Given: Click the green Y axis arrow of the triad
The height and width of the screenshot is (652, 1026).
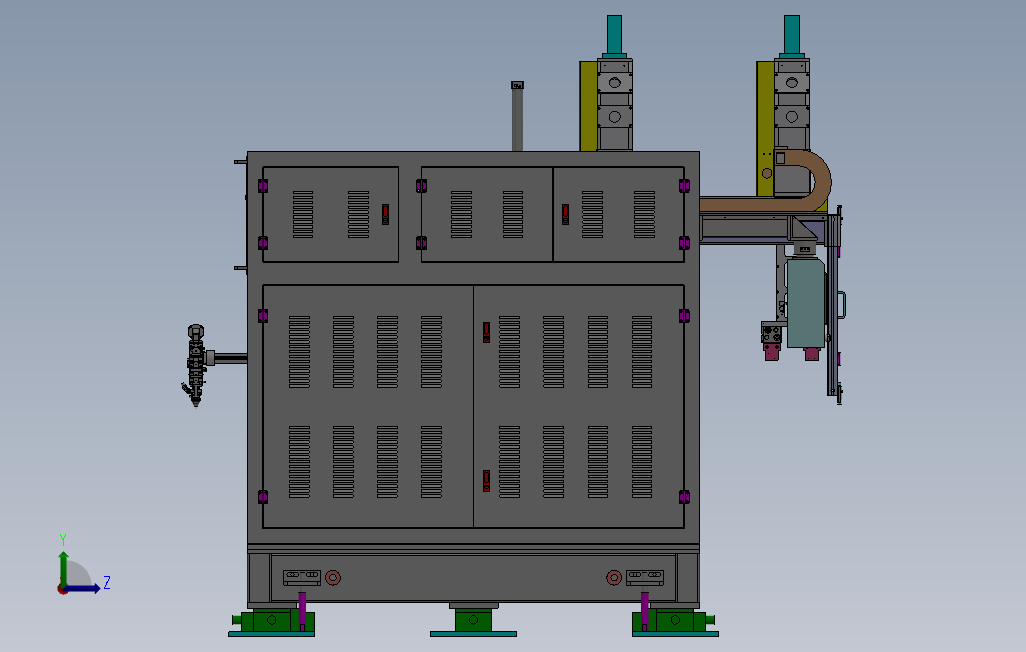Looking at the screenshot, I should pos(63,568).
